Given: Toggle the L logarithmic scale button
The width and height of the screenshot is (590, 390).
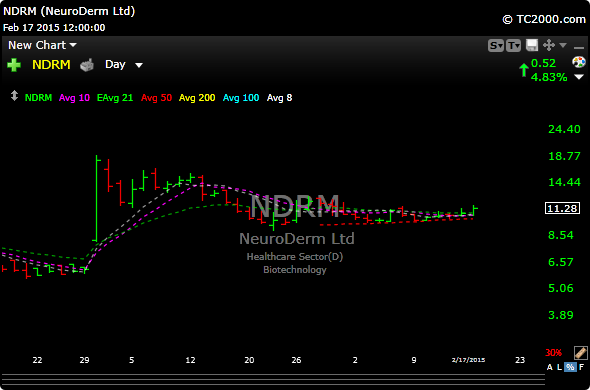Looking at the screenshot, I should [x=559, y=367].
